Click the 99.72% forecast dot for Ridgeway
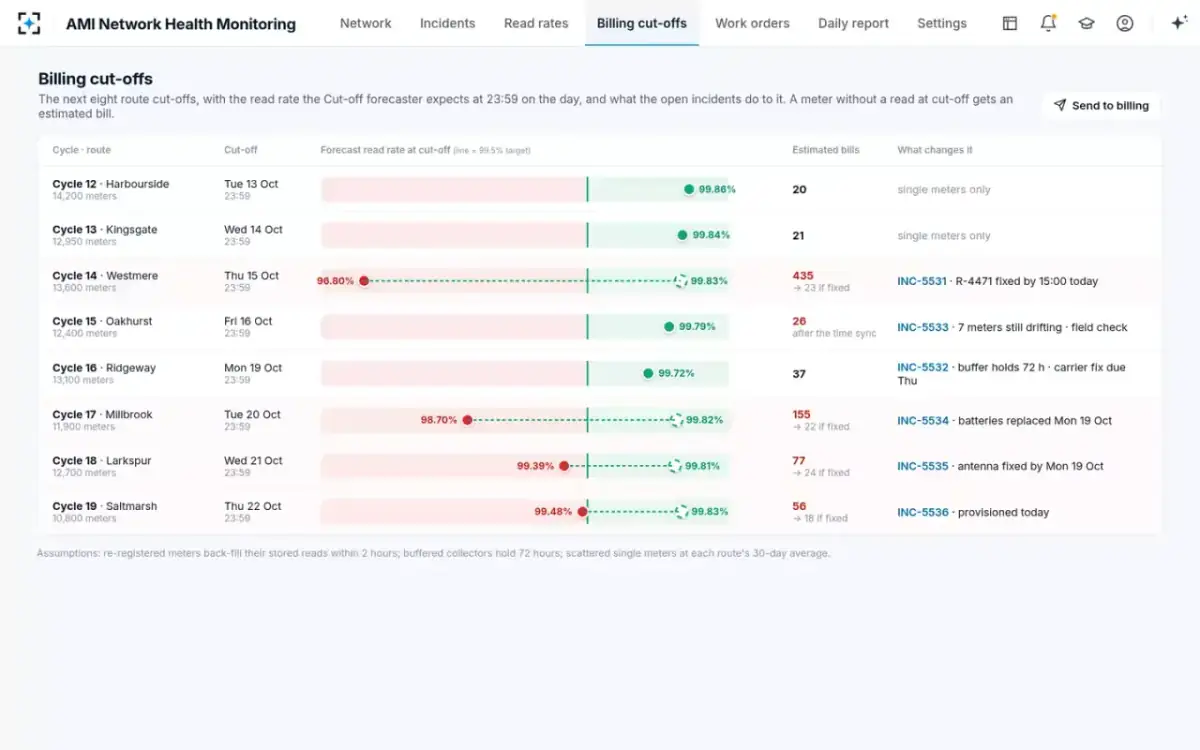The image size is (1200, 750). coord(647,373)
